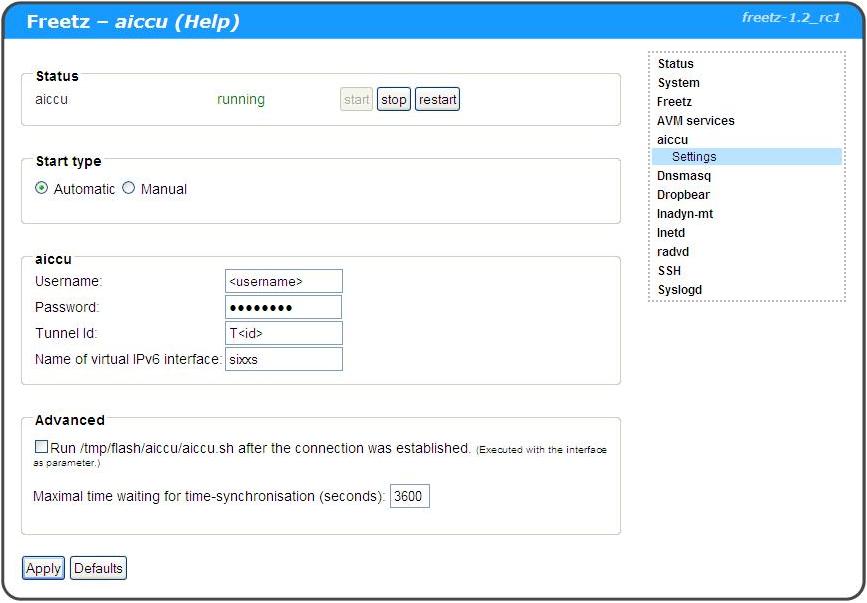Screen dimensions: 867x603
Task: Enable running aiccu.sh after connection checkbox
Action: 41,447
